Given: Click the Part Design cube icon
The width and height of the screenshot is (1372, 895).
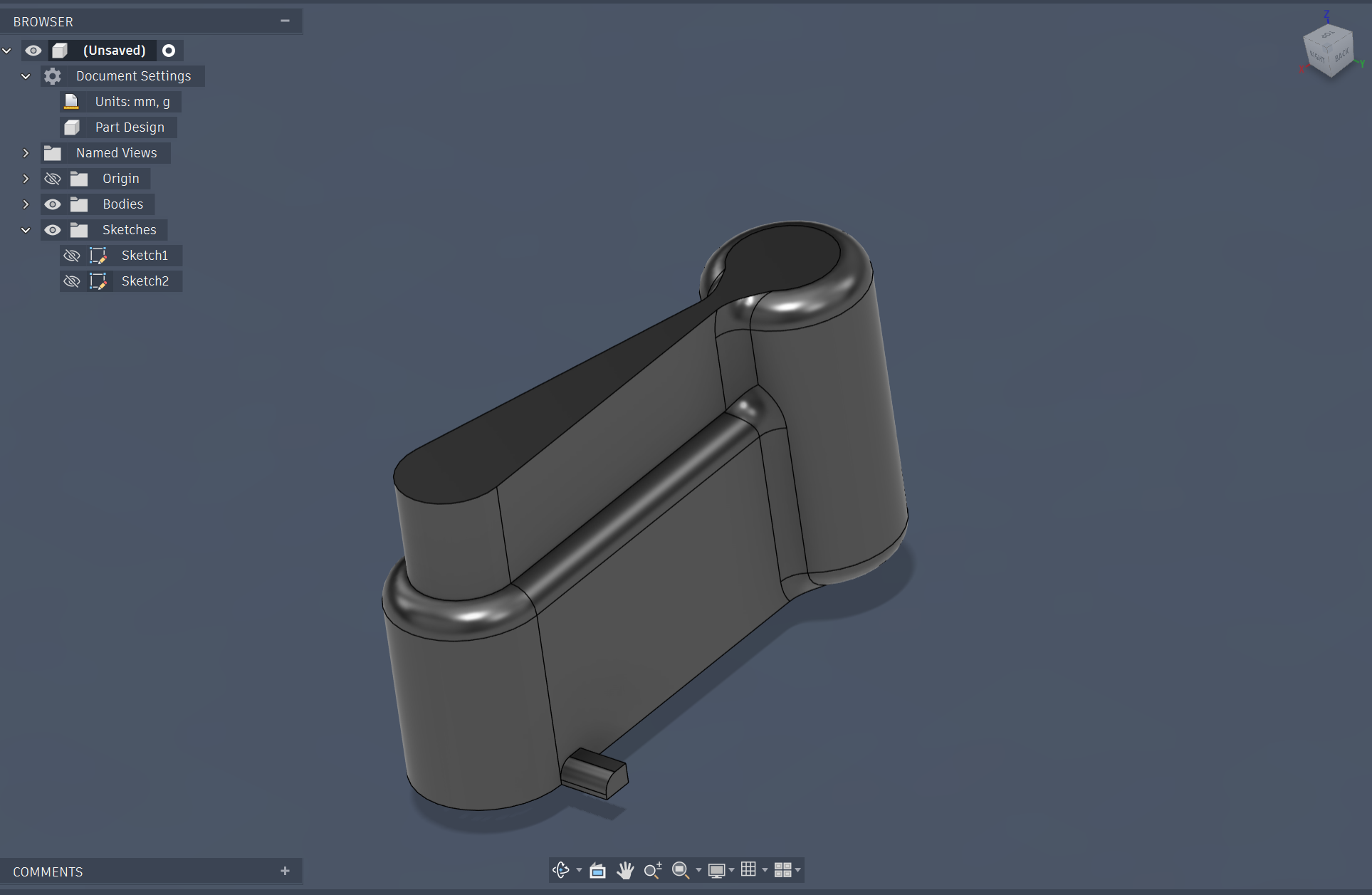Looking at the screenshot, I should coord(71,127).
